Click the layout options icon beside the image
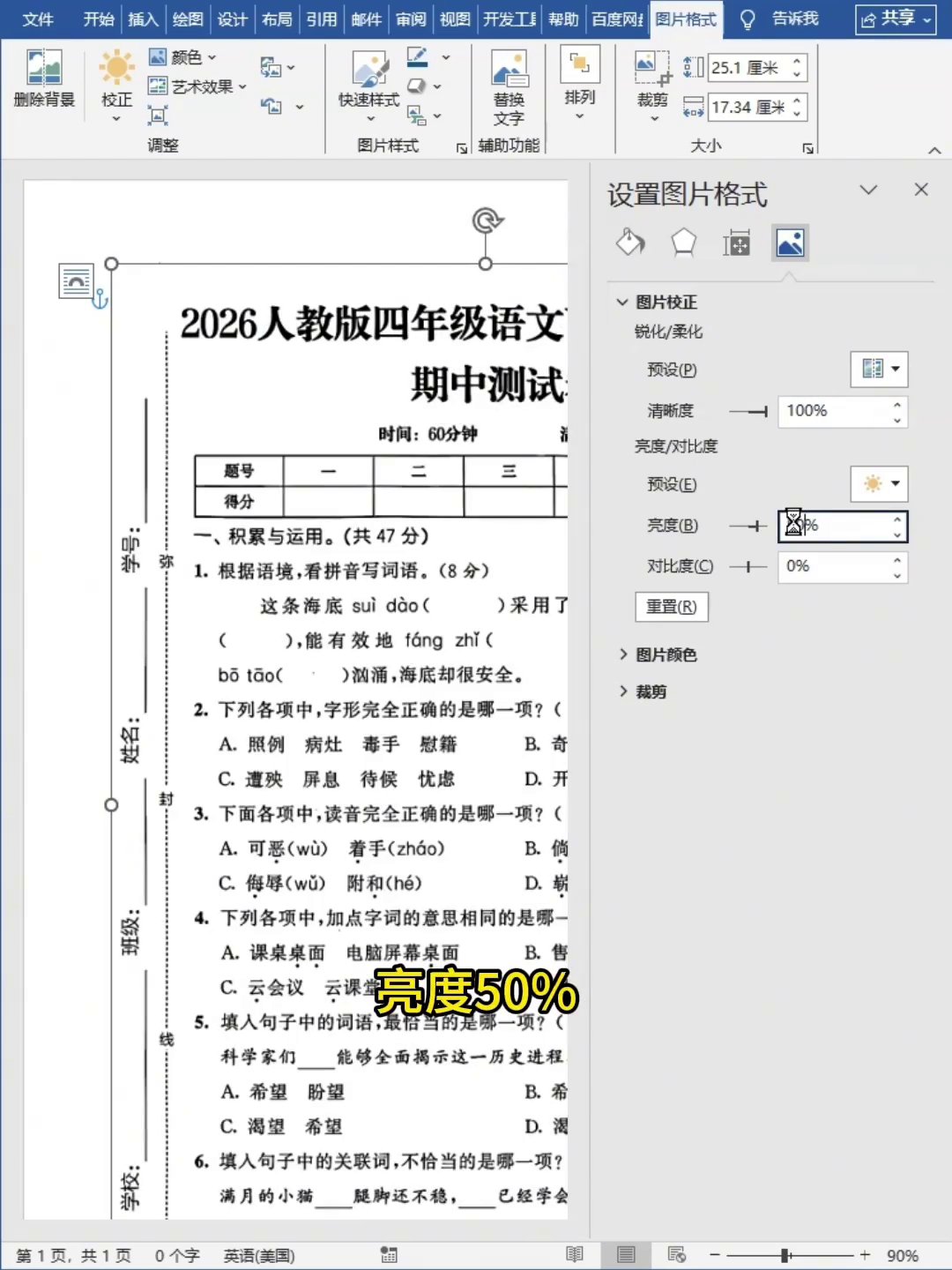The width and height of the screenshot is (952, 1270). [x=77, y=282]
